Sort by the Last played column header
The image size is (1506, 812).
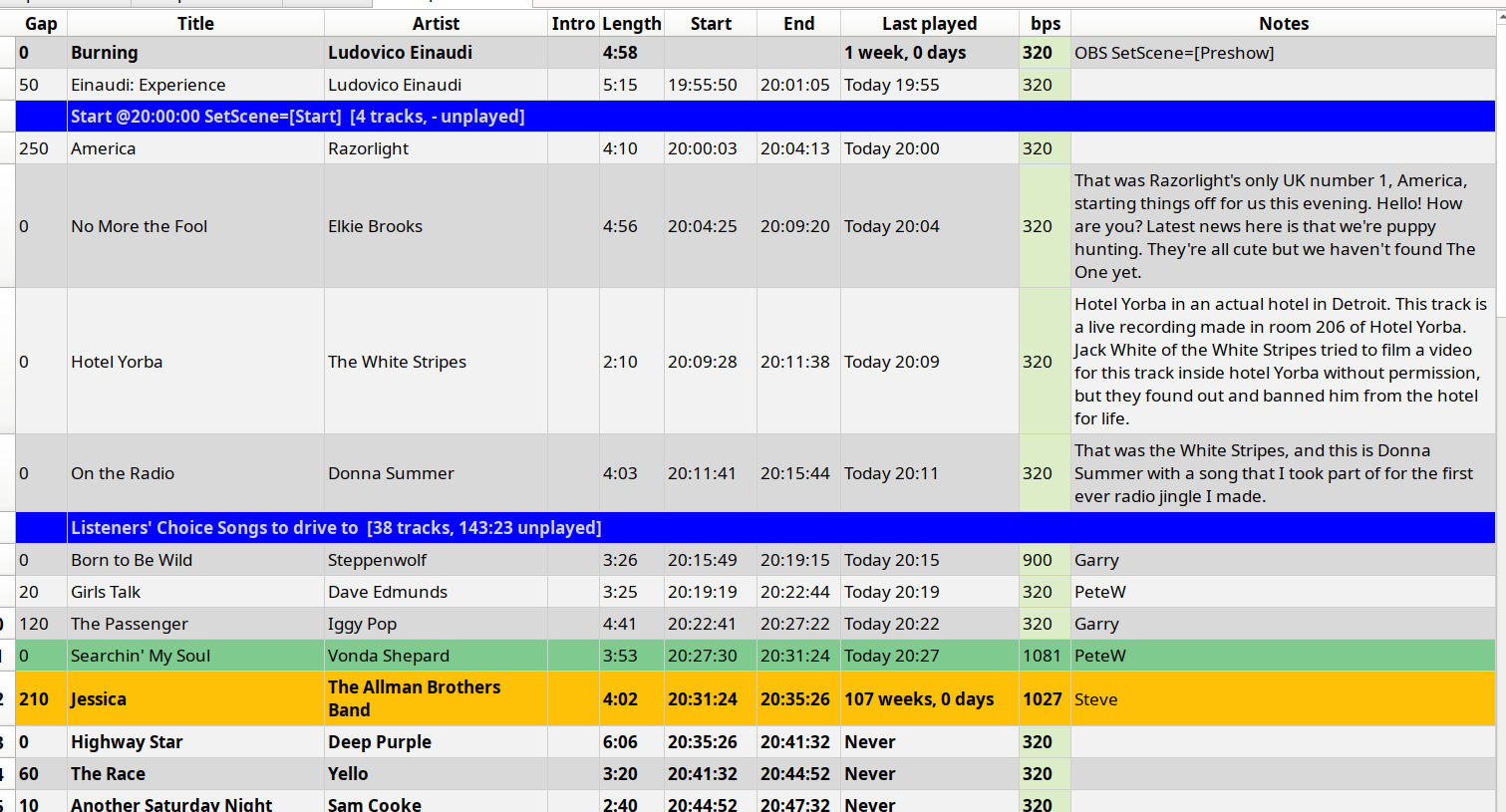[929, 23]
